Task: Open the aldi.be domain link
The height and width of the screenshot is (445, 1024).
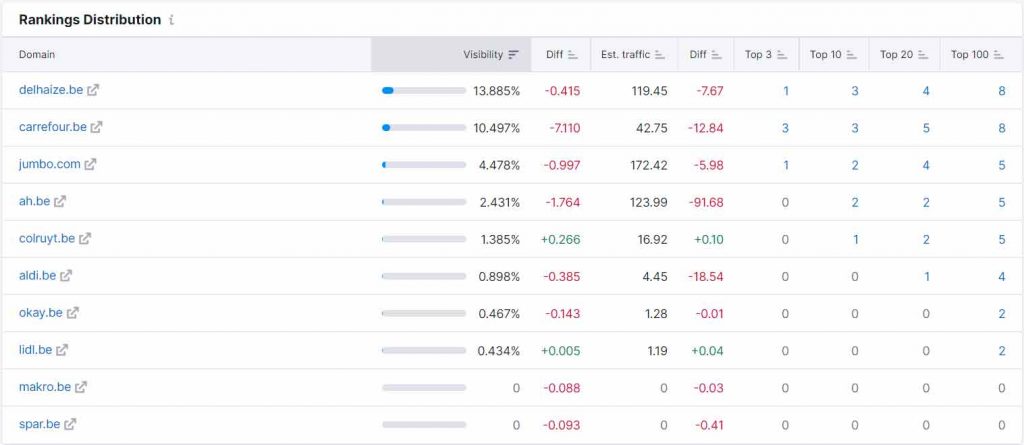Action: (37, 276)
